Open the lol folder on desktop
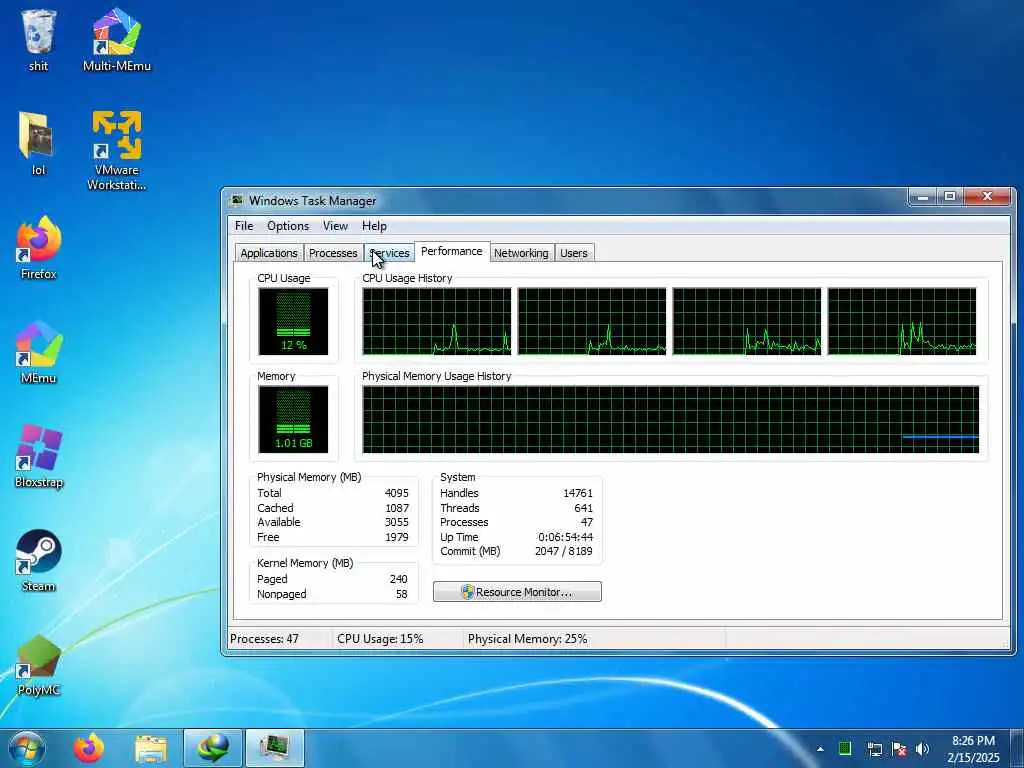Image resolution: width=1024 pixels, height=768 pixels. (x=38, y=142)
